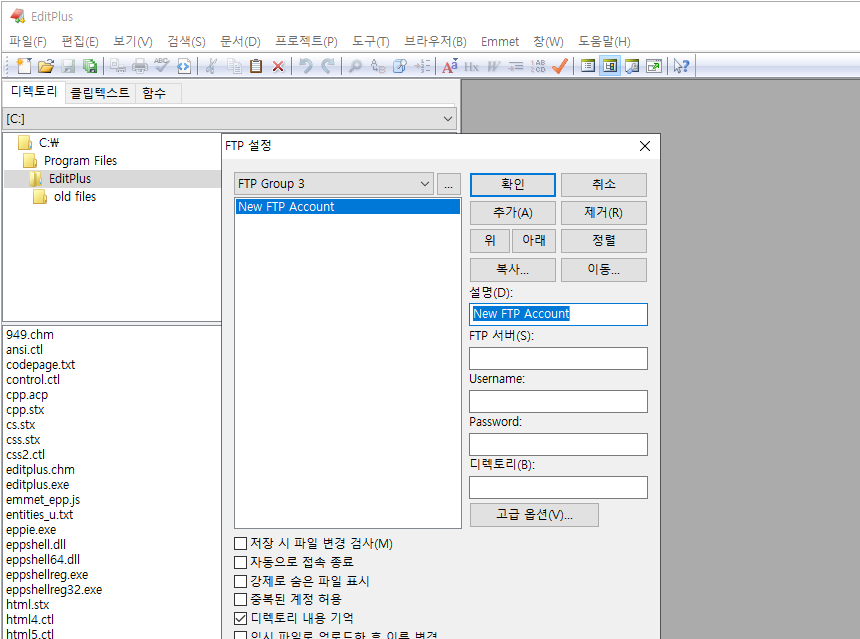This screenshot has height=639, width=860.
Task: Click the Find magnifier icon
Action: 355,66
